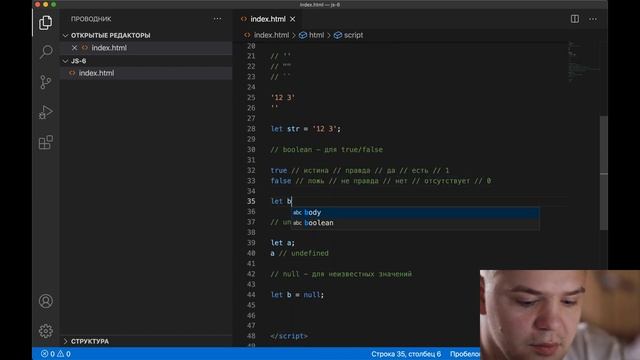Click the code minimap preview
The height and width of the screenshot is (360, 640).
(584, 61)
